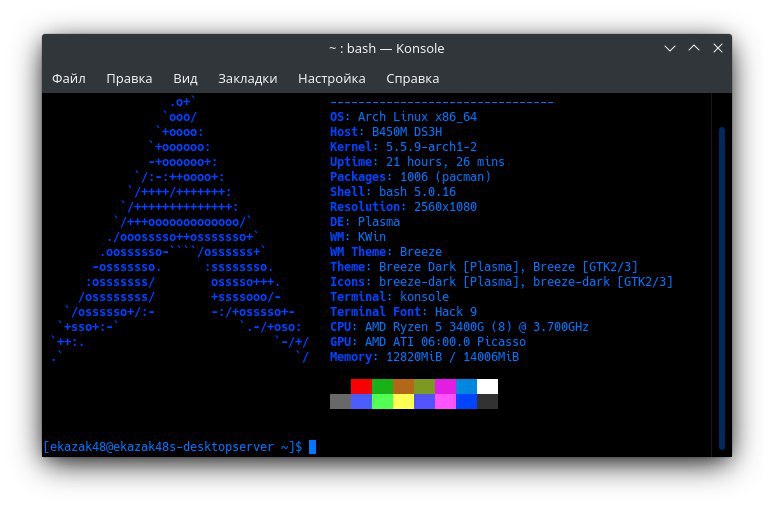This screenshot has width=774, height=507.
Task: Click the 'Kernel: 5.5.9-arch1-2' line
Action: (x=403, y=147)
